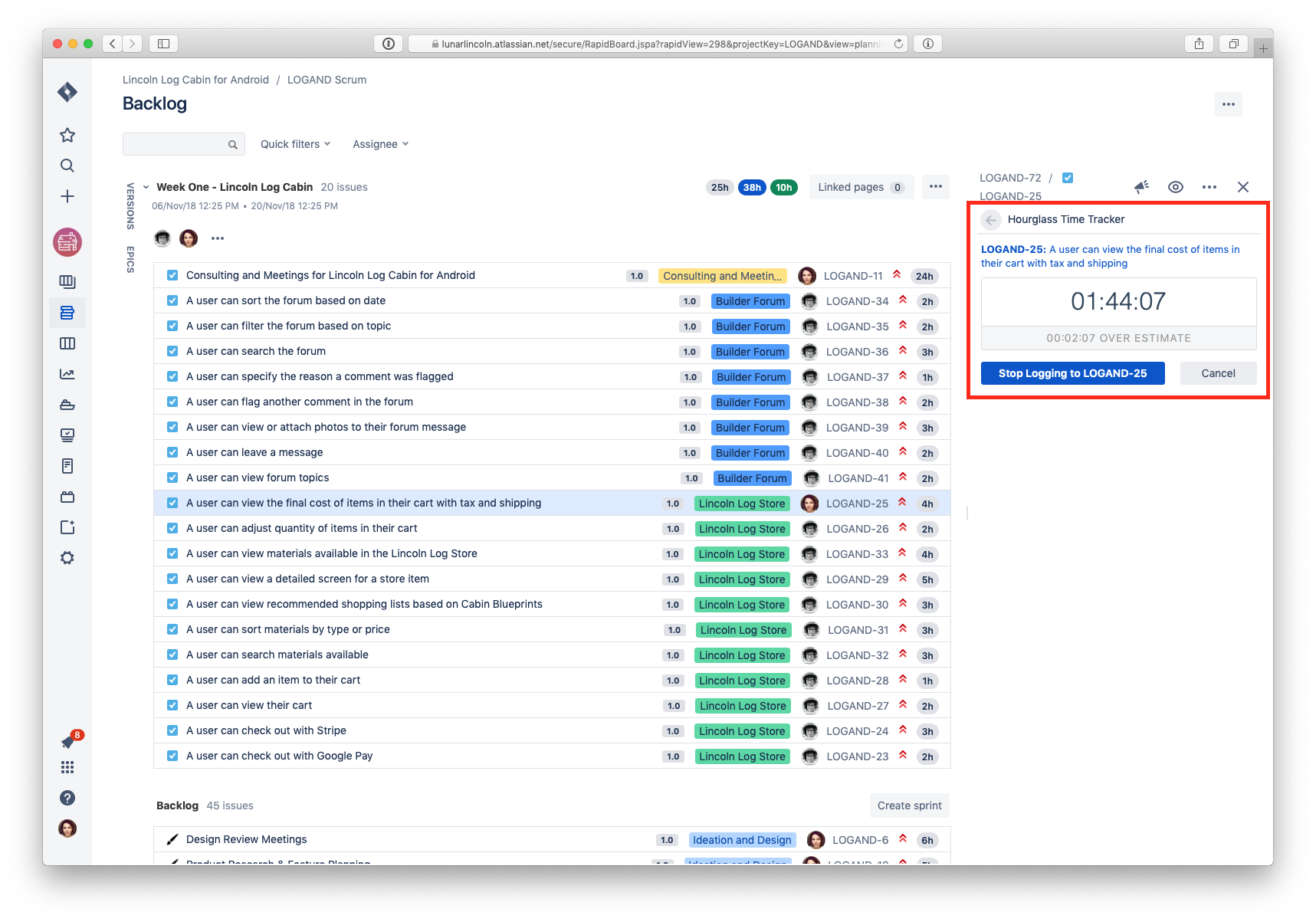
Task: Open the Active sprints board icon
Action: pyautogui.click(x=67, y=343)
